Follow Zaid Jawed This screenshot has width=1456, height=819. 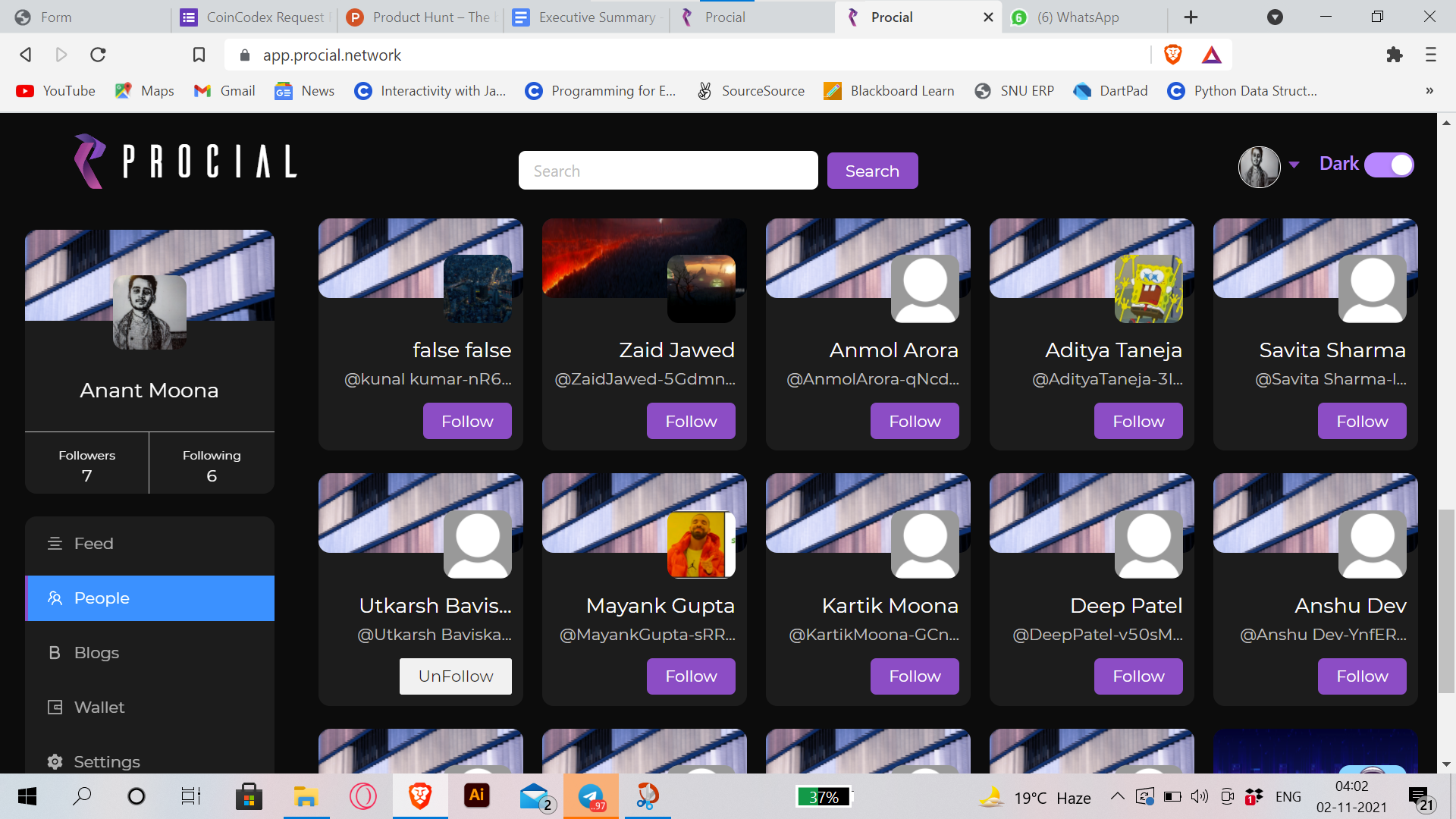(x=690, y=421)
